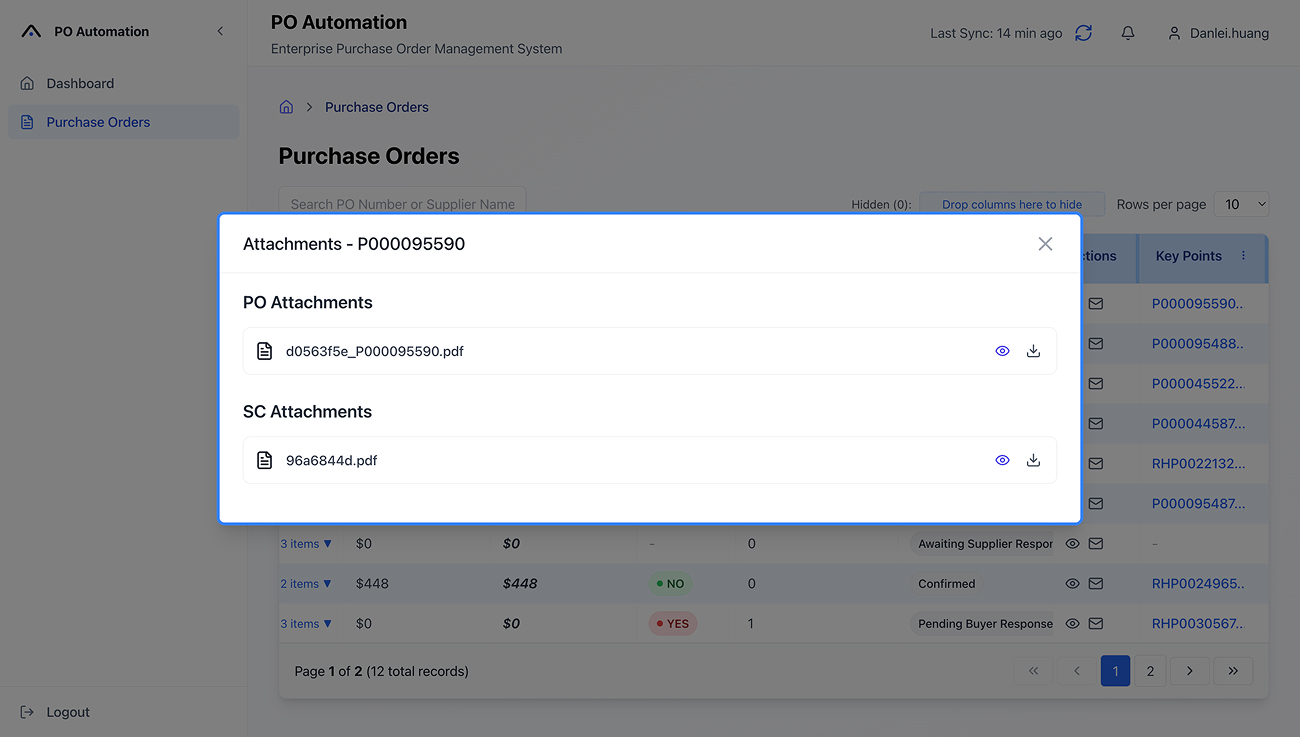Click the PO search input field

coord(402,203)
